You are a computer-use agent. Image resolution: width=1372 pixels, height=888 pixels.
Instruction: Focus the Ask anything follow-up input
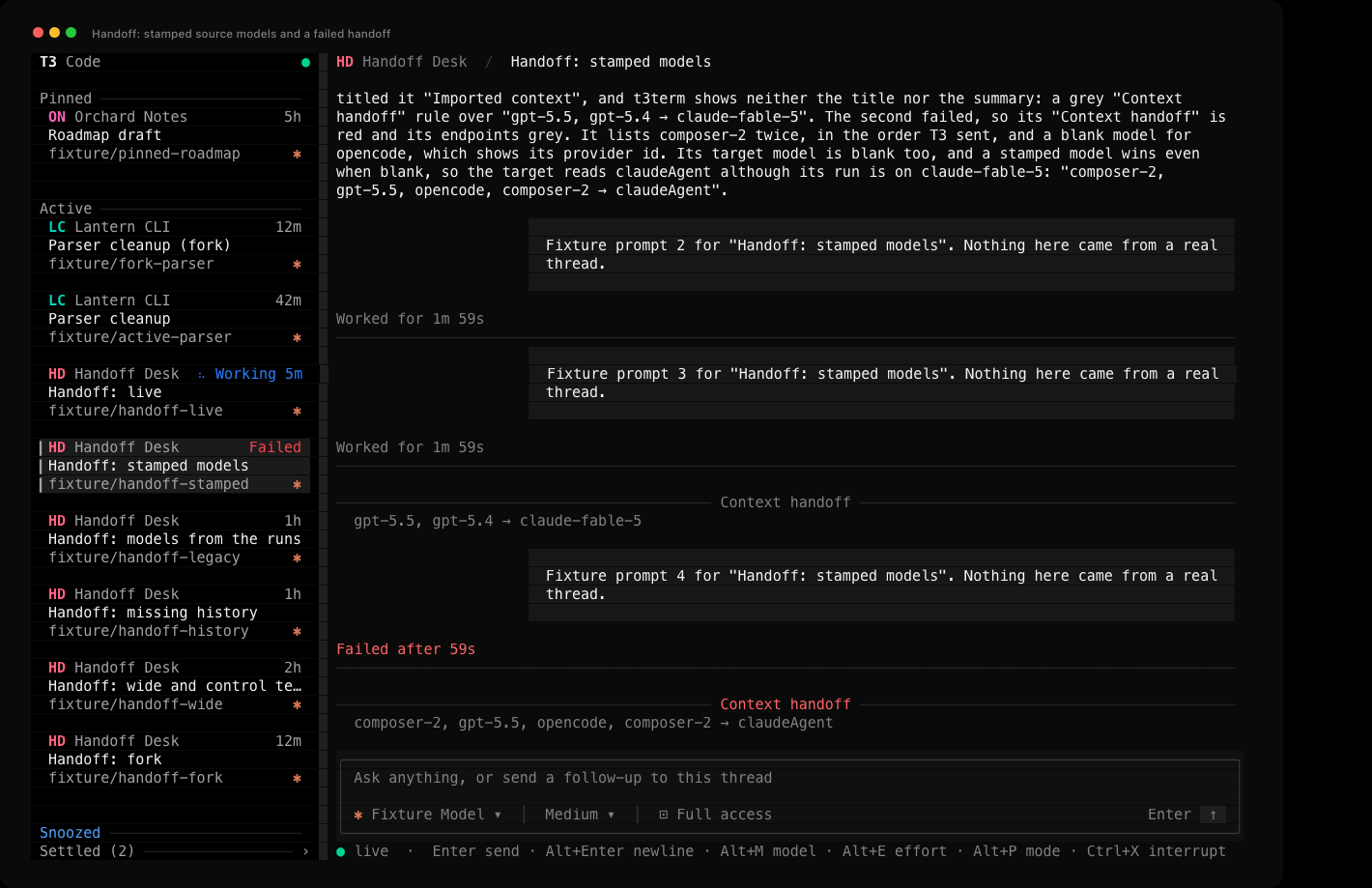pyautogui.click(x=789, y=778)
